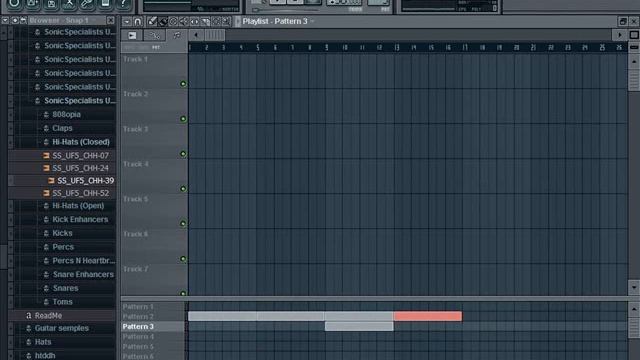The height and width of the screenshot is (360, 640).
Task: Click the last tool icon before Playlist title
Action: click(x=226, y=21)
